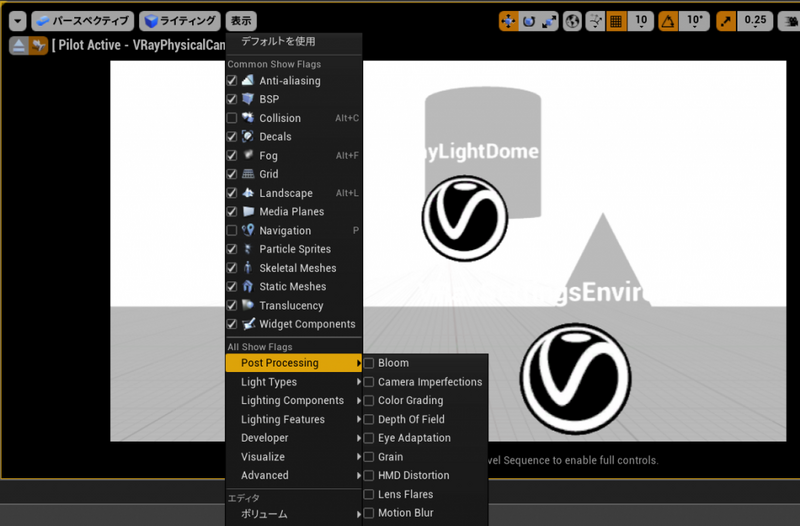Screen dimensions: 800x526
Task: Open the Post Processing submenu
Action: (294, 363)
